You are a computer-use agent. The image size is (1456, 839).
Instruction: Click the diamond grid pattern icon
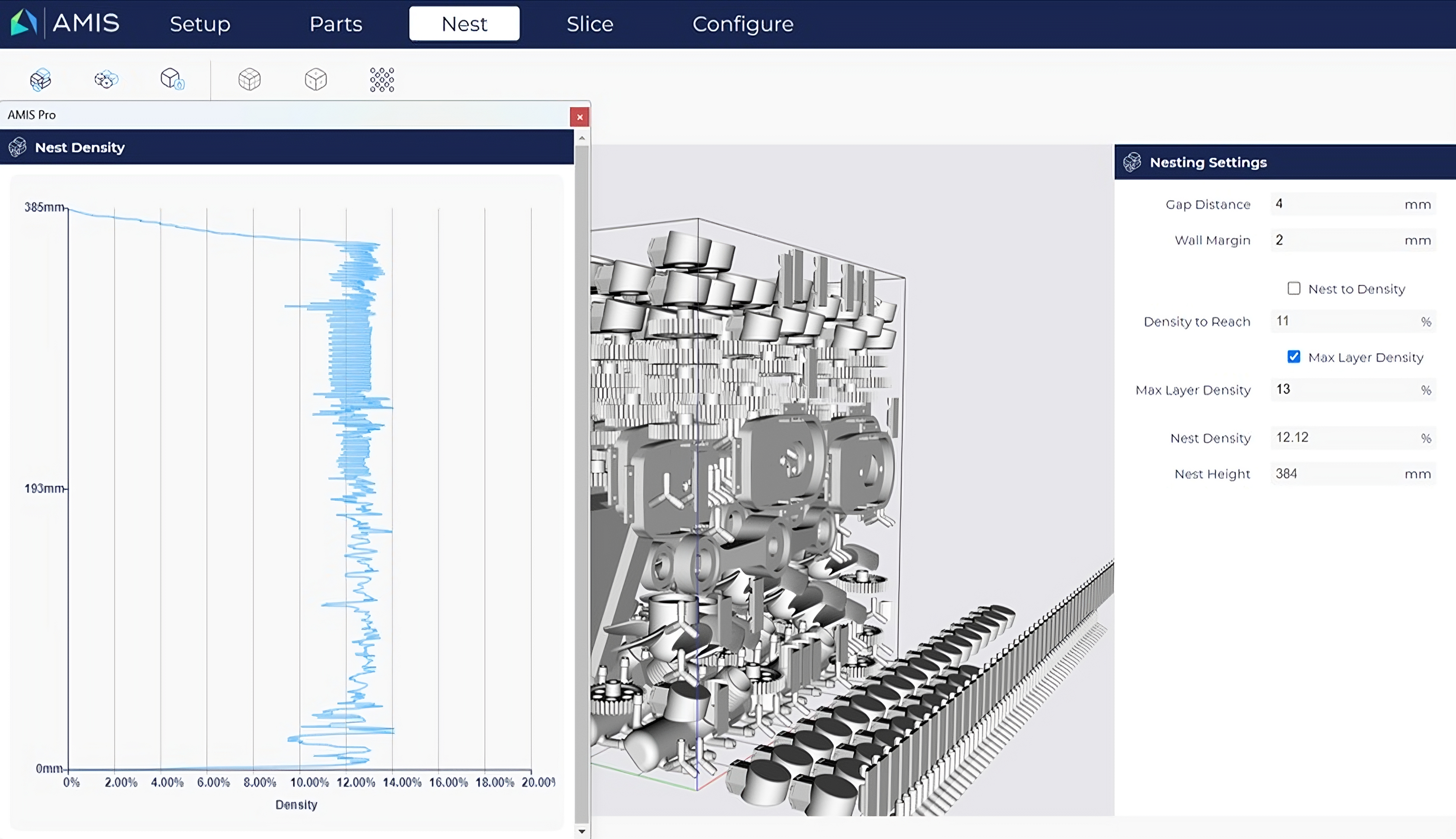click(382, 79)
